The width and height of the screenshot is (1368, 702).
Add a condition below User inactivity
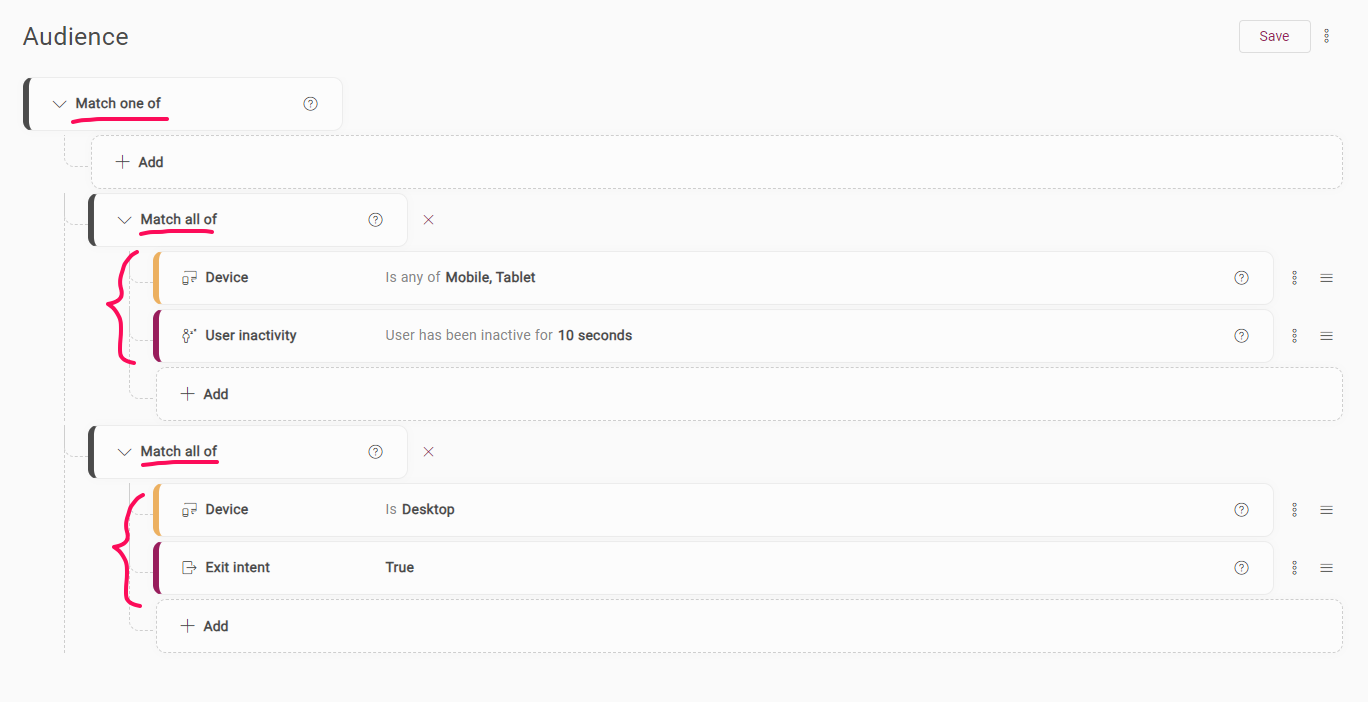point(749,394)
